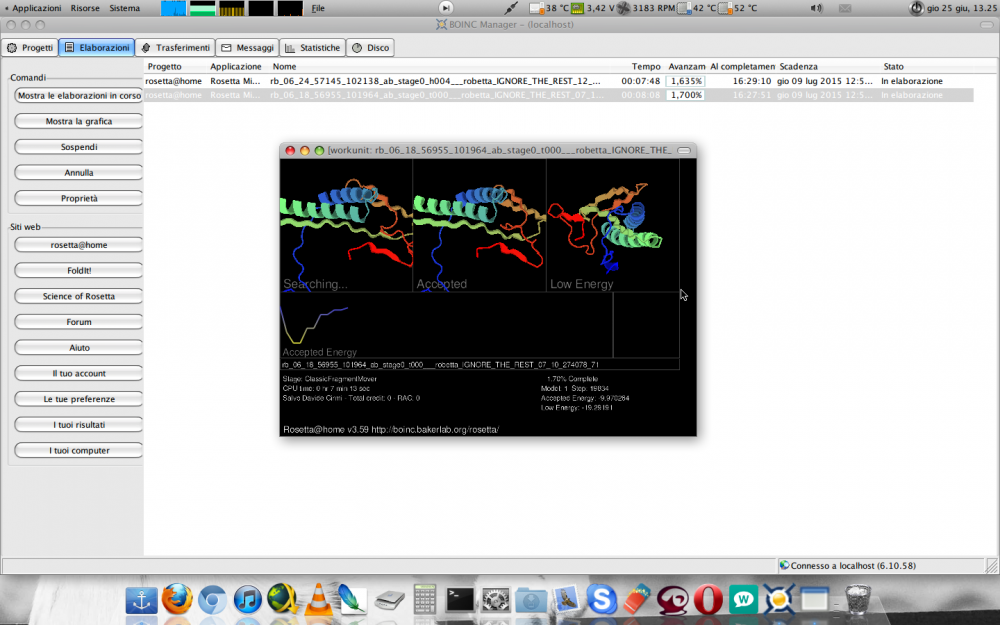This screenshot has height=625, width=1000.
Task: Click the Mostra la grafica button
Action: point(78,121)
